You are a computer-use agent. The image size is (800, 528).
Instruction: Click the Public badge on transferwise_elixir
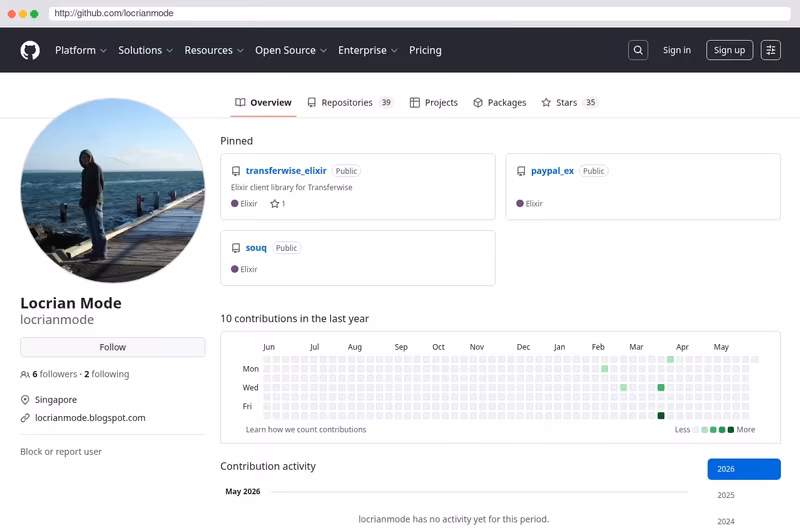346,171
